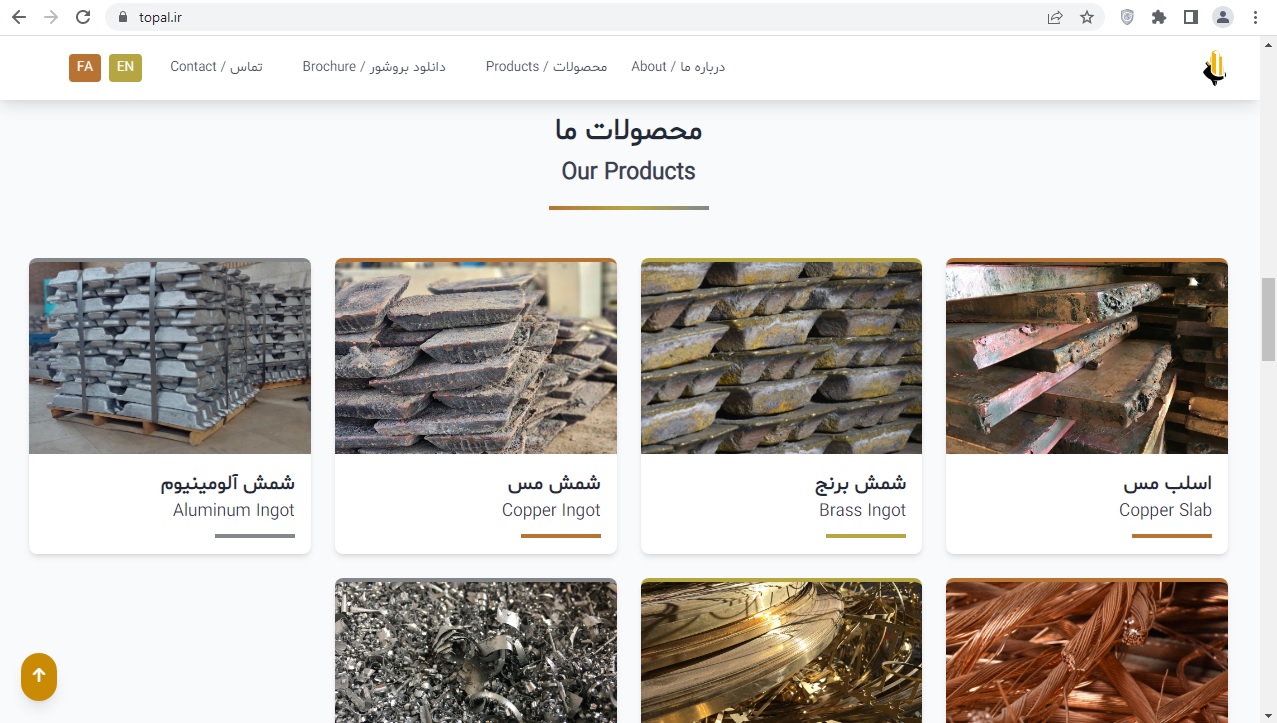Click the Copper Ingot title text
The width and height of the screenshot is (1277, 723).
pyautogui.click(x=551, y=510)
